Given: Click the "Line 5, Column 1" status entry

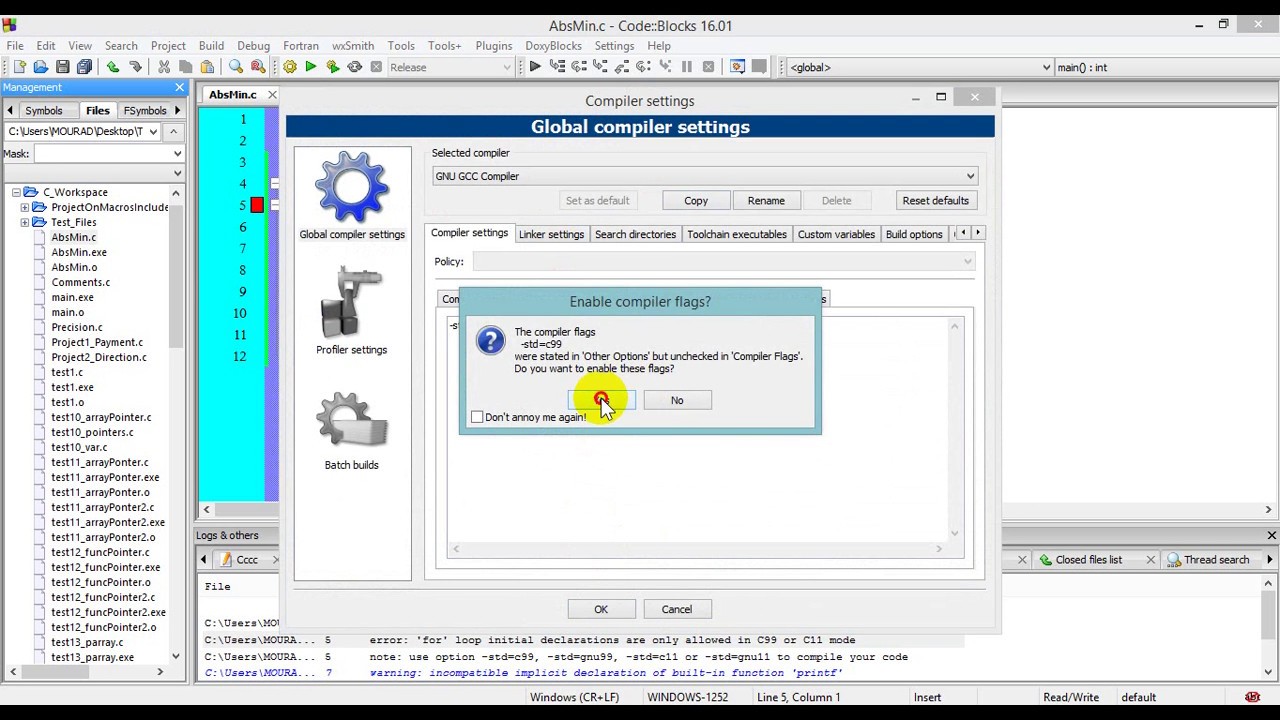Looking at the screenshot, I should [798, 697].
